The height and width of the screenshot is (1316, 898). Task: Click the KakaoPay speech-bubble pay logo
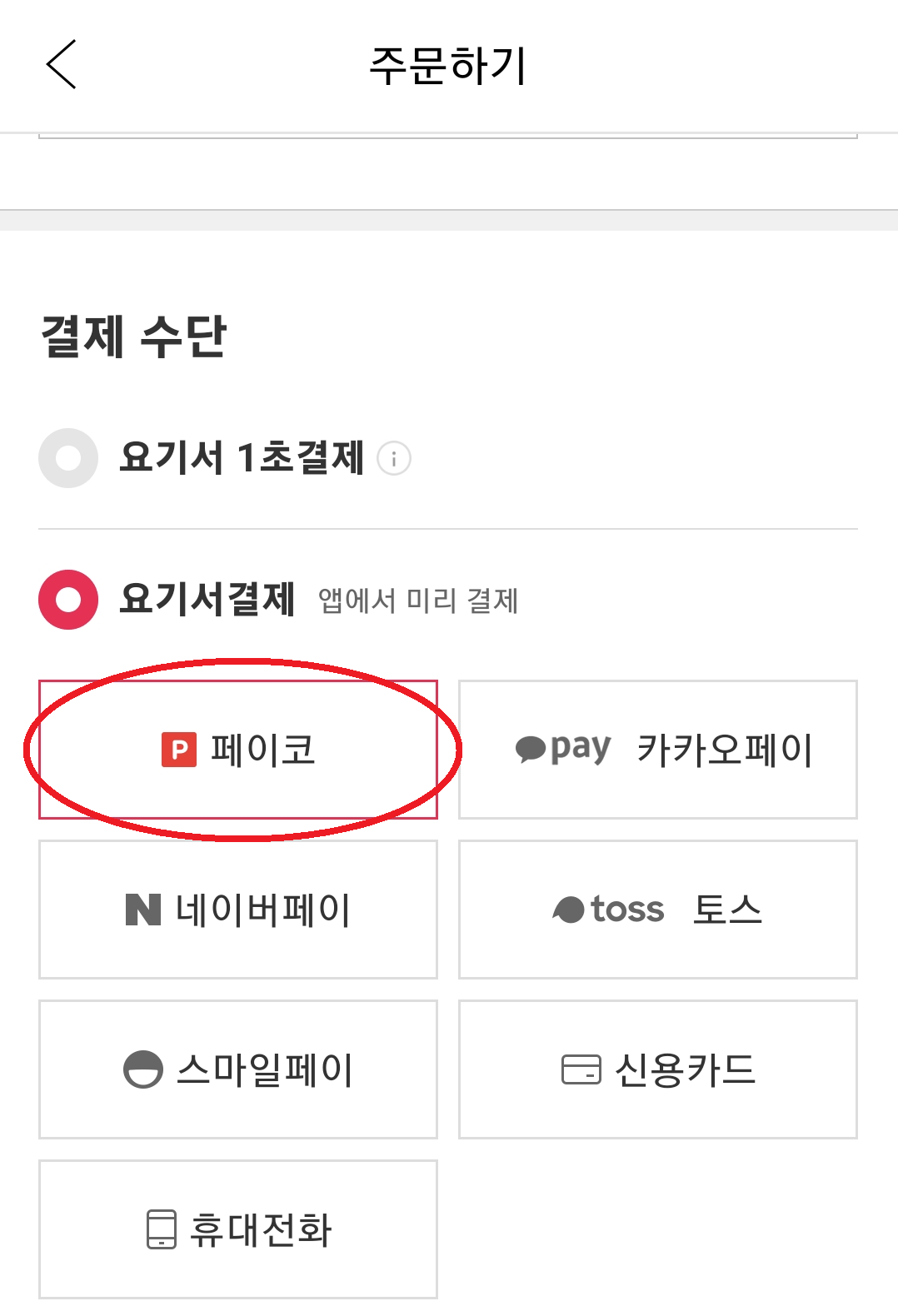click(x=563, y=749)
